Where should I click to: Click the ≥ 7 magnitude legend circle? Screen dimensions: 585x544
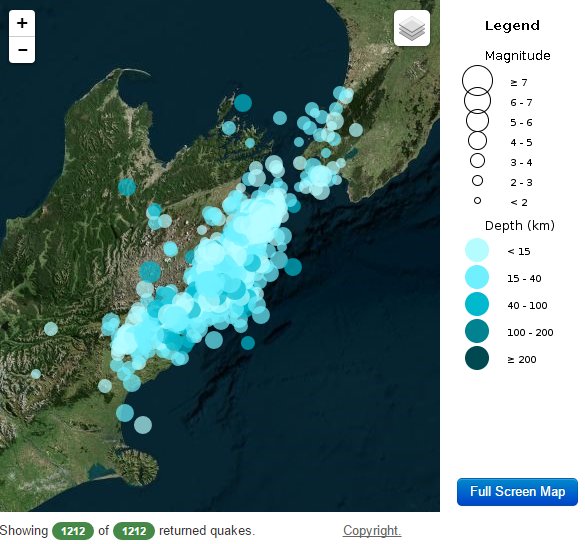[x=477, y=81]
